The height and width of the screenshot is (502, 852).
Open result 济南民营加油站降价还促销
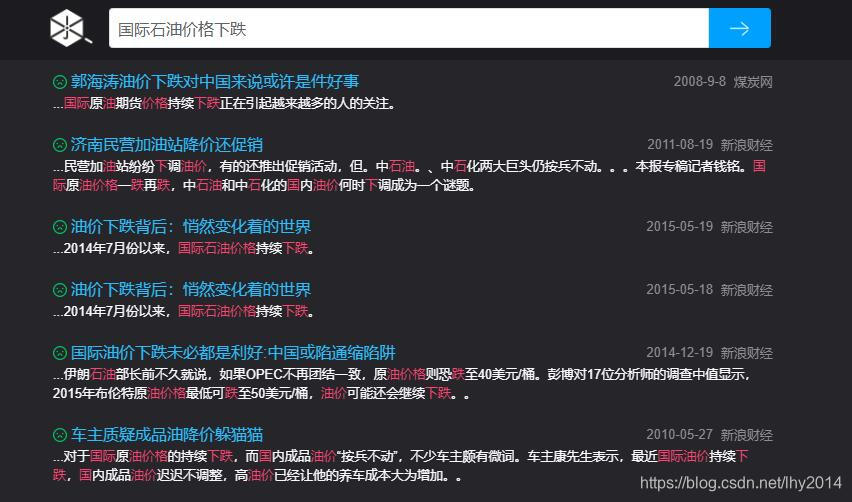[x=167, y=145]
